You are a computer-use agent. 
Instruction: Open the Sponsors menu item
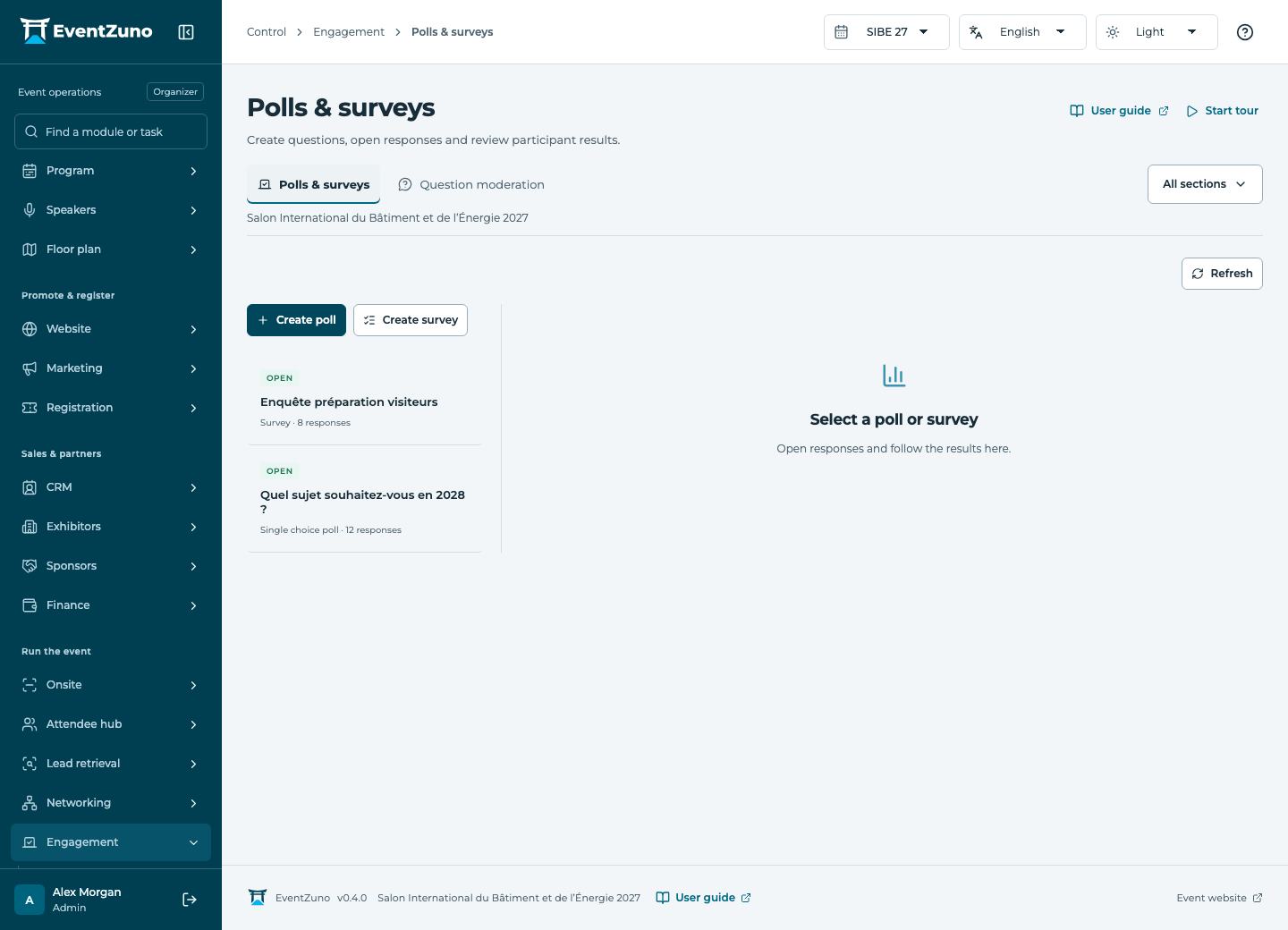tap(111, 566)
